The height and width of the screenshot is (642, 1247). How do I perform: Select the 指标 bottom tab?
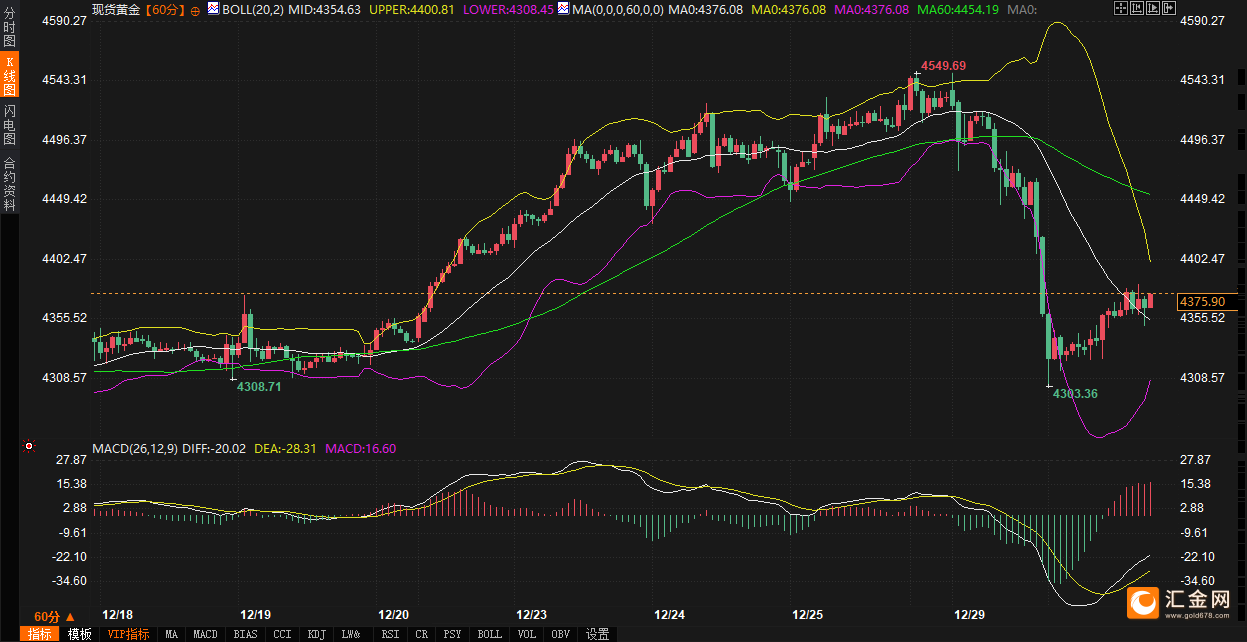(40, 634)
